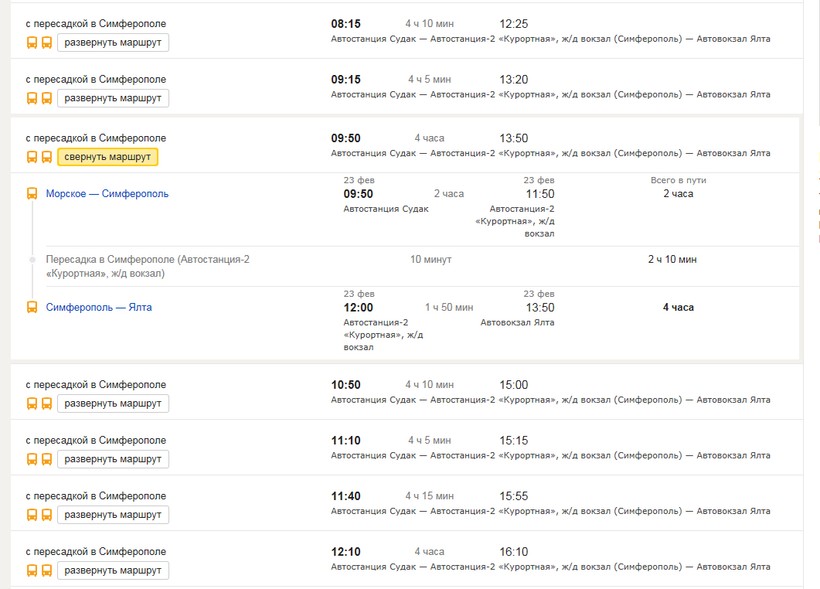820x589 pixels.
Task: Click second bus icon of 09:15 route
Action: point(47,98)
